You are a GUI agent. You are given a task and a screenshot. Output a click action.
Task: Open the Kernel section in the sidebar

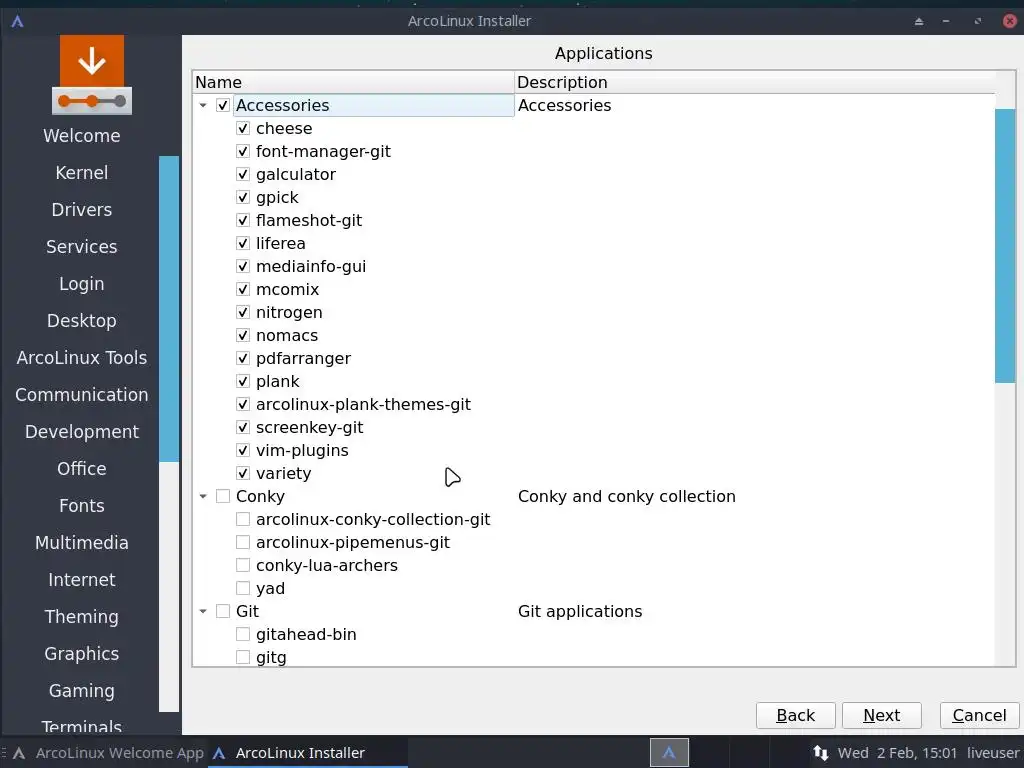82,173
